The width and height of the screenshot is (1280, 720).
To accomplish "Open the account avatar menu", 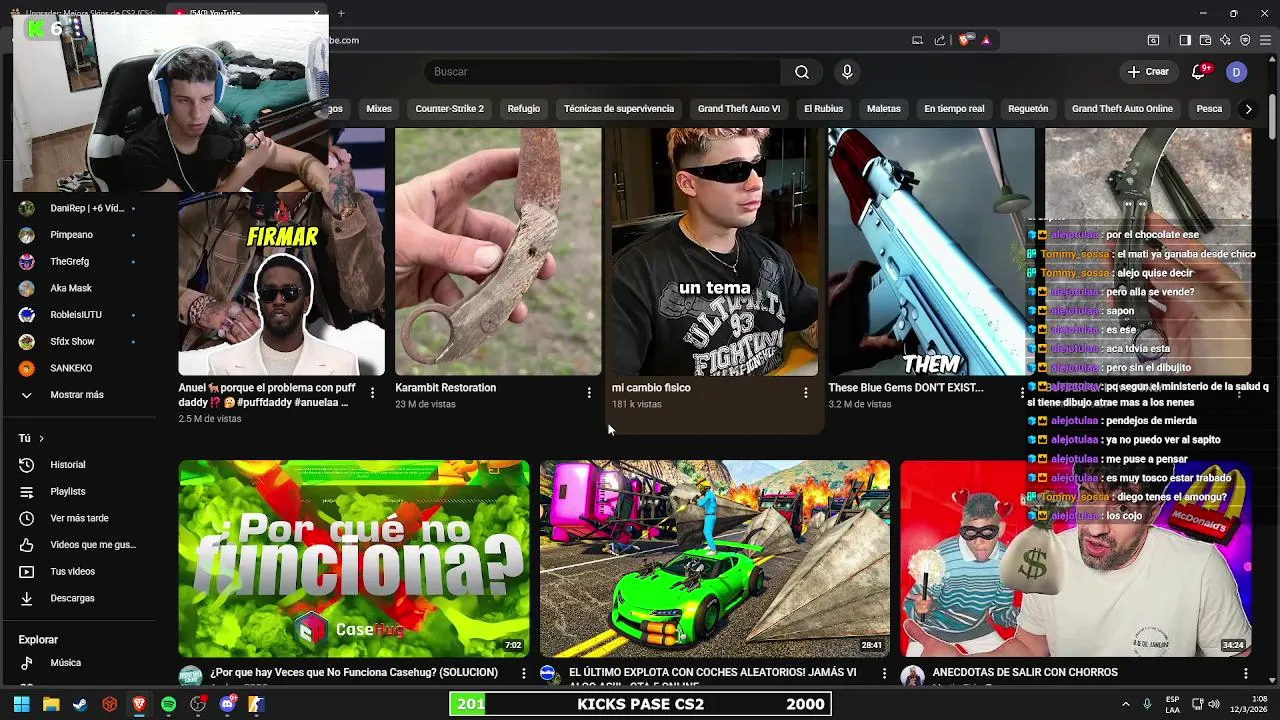I will click(x=1237, y=72).
